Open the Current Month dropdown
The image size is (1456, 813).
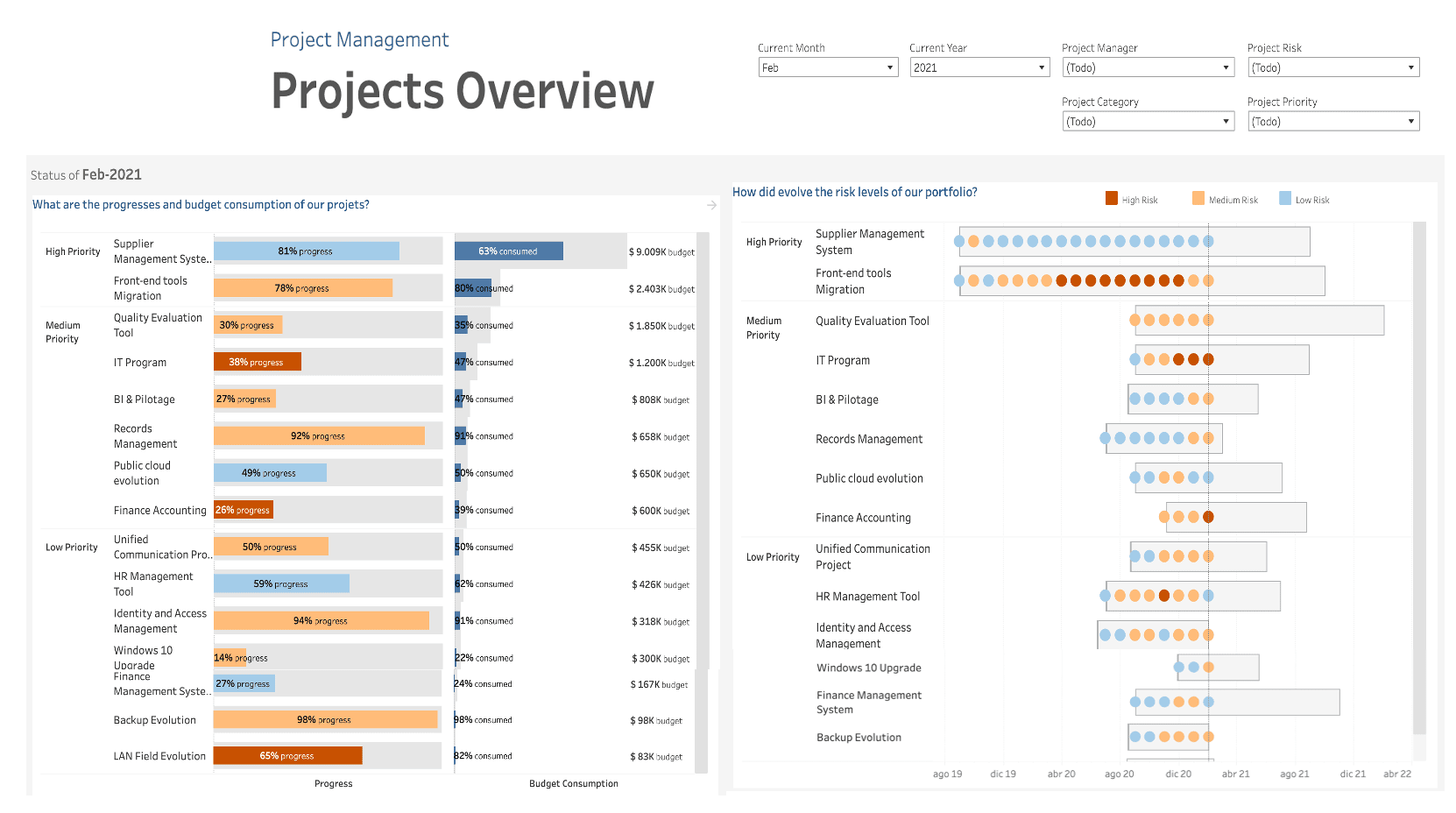[x=828, y=67]
